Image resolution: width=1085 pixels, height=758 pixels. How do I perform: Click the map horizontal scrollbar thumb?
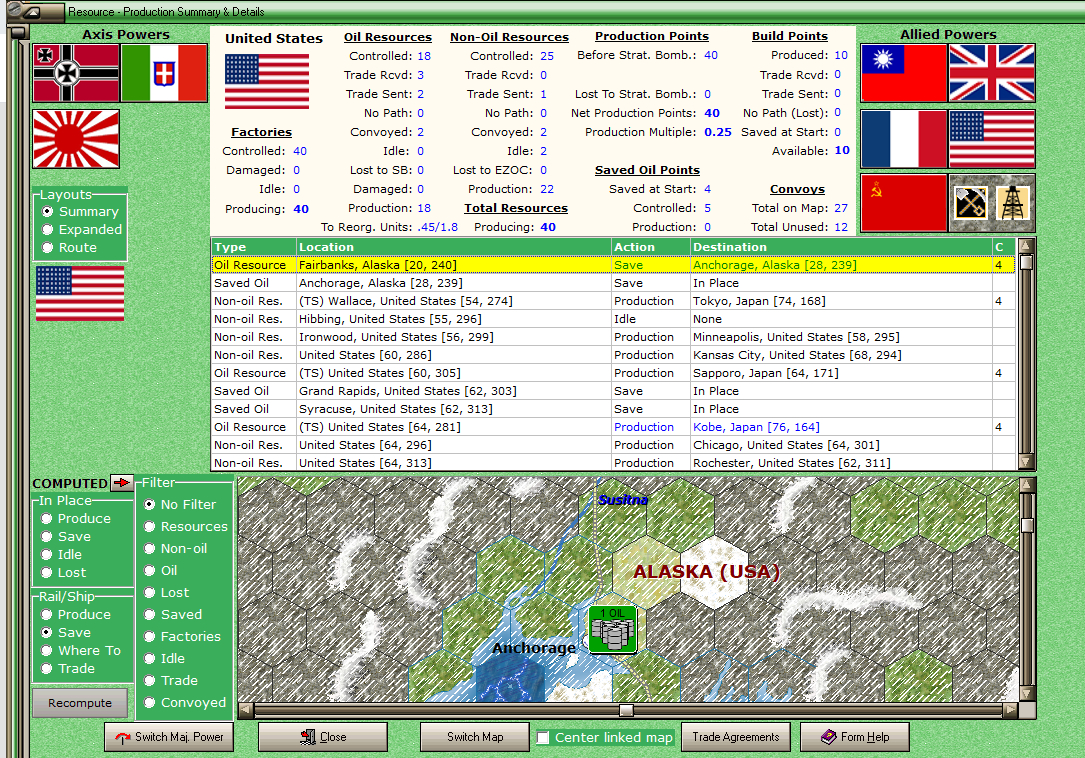tap(626, 710)
